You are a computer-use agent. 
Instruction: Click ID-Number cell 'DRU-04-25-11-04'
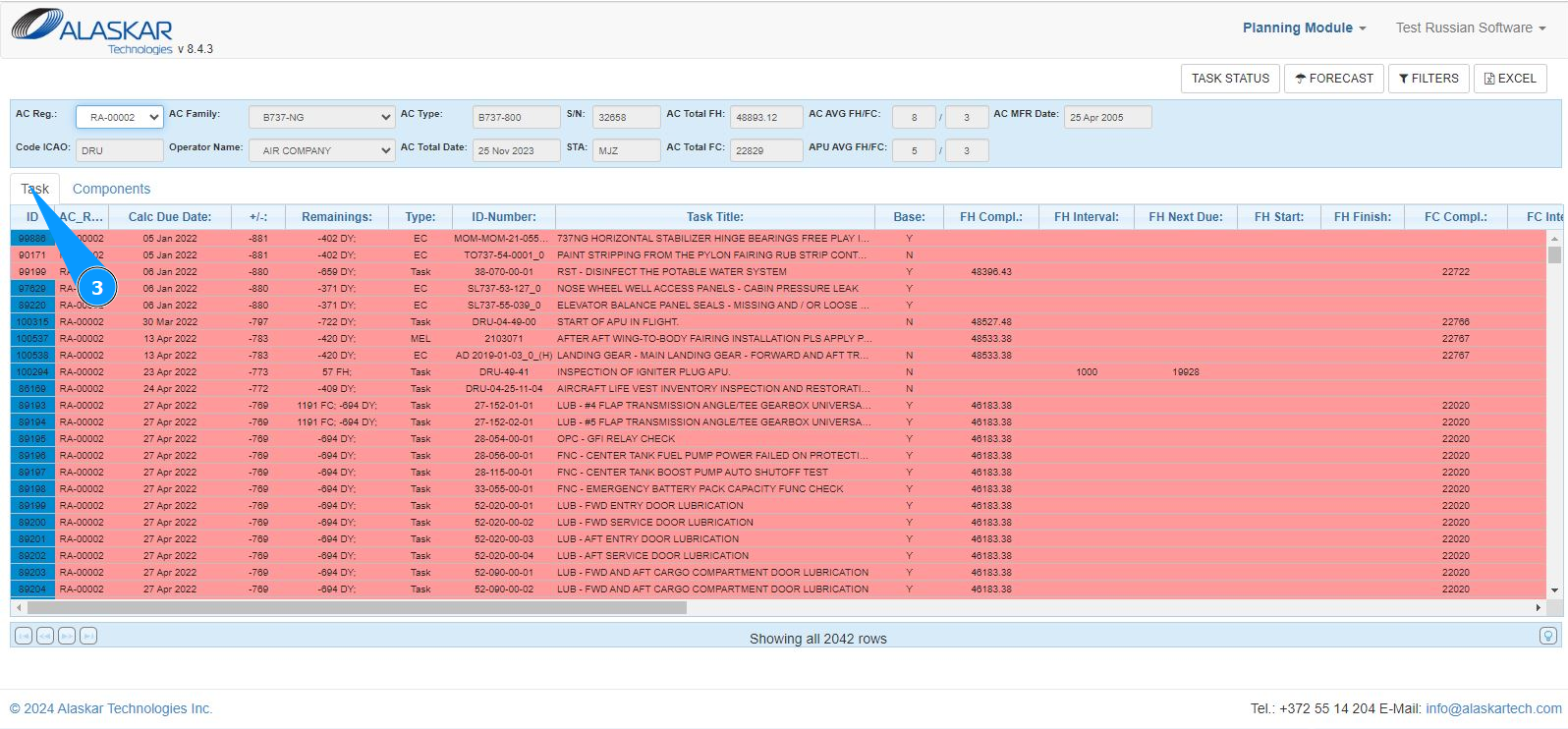point(504,389)
